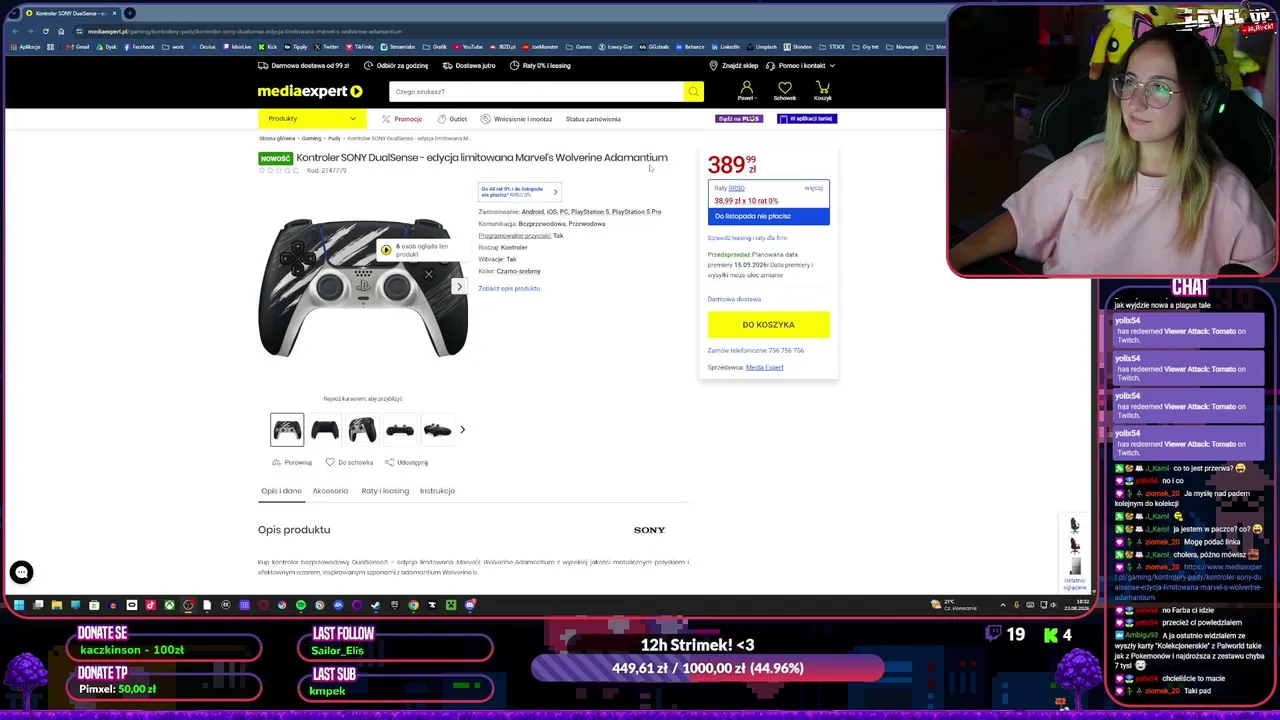Click the browser back arrow
The image size is (1280, 720).
pyautogui.click(x=15, y=31)
